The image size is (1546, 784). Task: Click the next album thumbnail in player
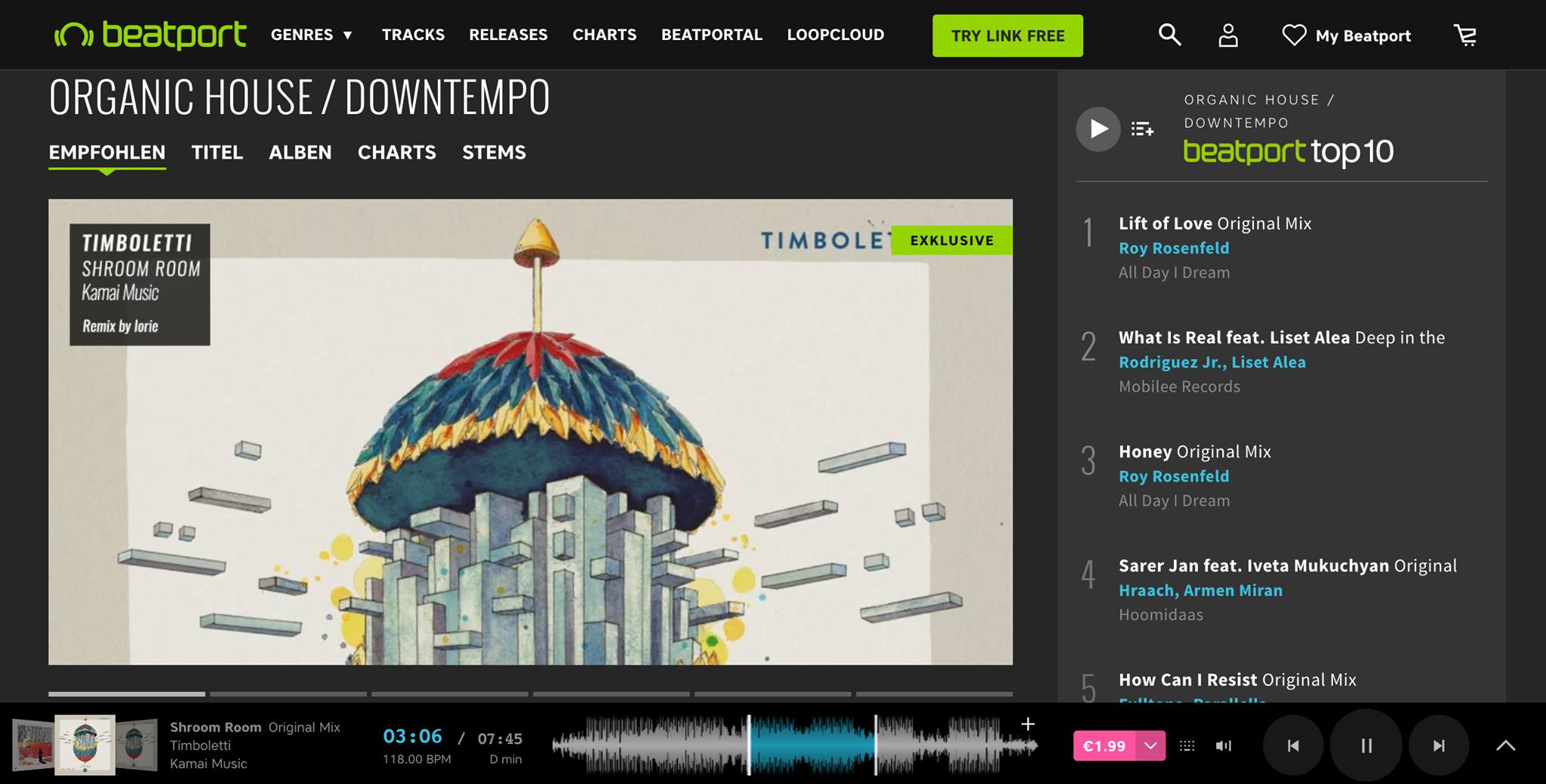click(137, 746)
